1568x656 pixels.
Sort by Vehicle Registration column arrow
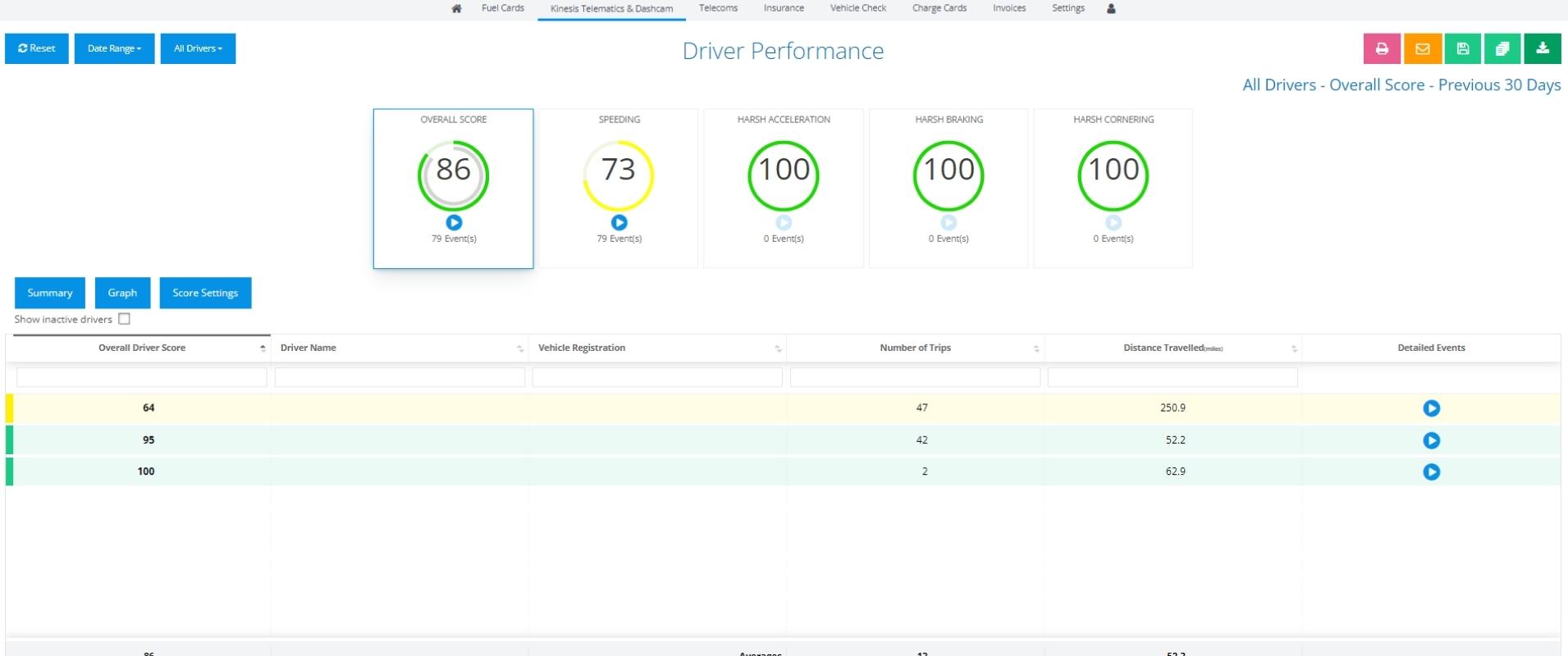[778, 348]
